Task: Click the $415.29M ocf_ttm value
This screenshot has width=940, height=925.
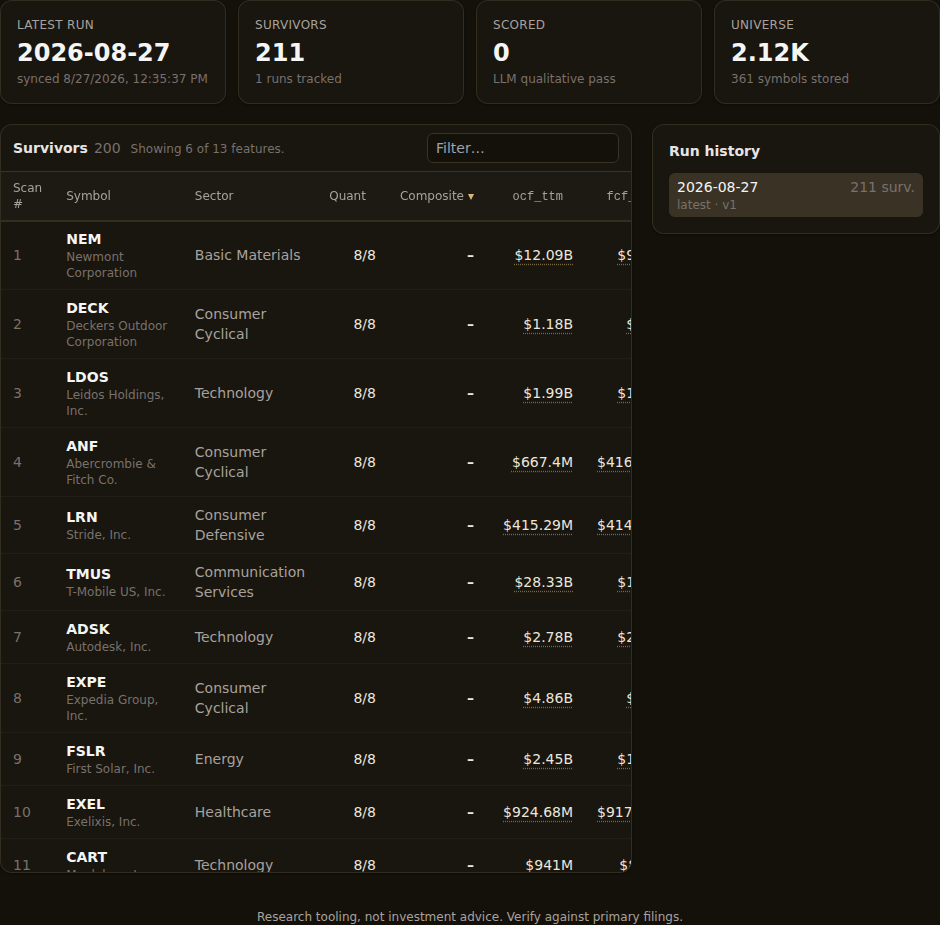Action: (x=538, y=525)
